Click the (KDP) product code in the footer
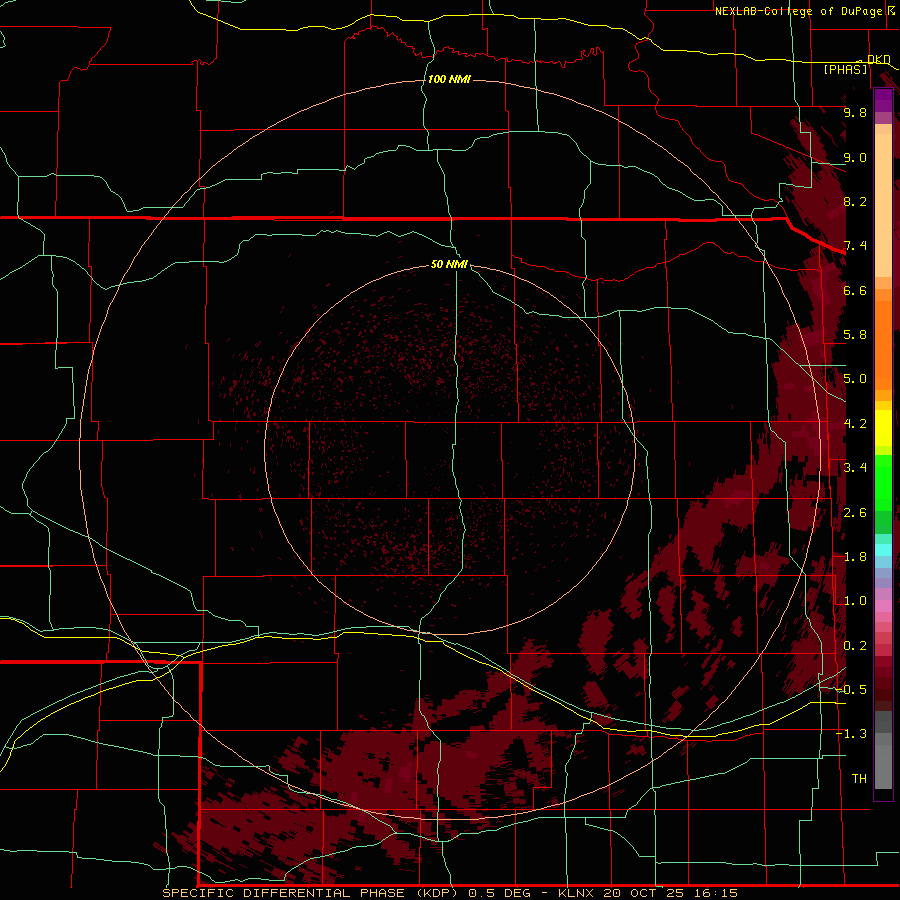 439,893
